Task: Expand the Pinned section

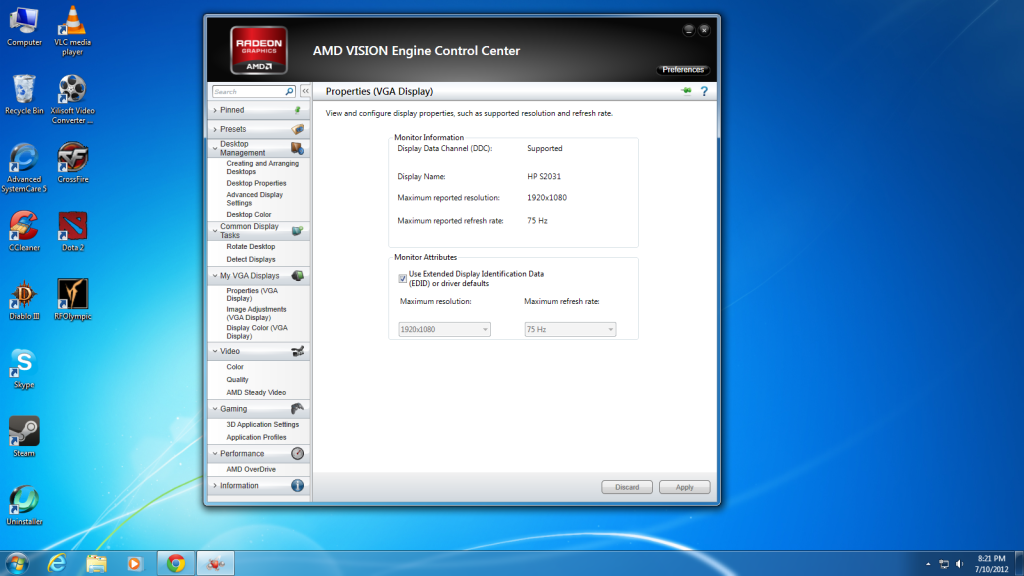Action: (232, 110)
